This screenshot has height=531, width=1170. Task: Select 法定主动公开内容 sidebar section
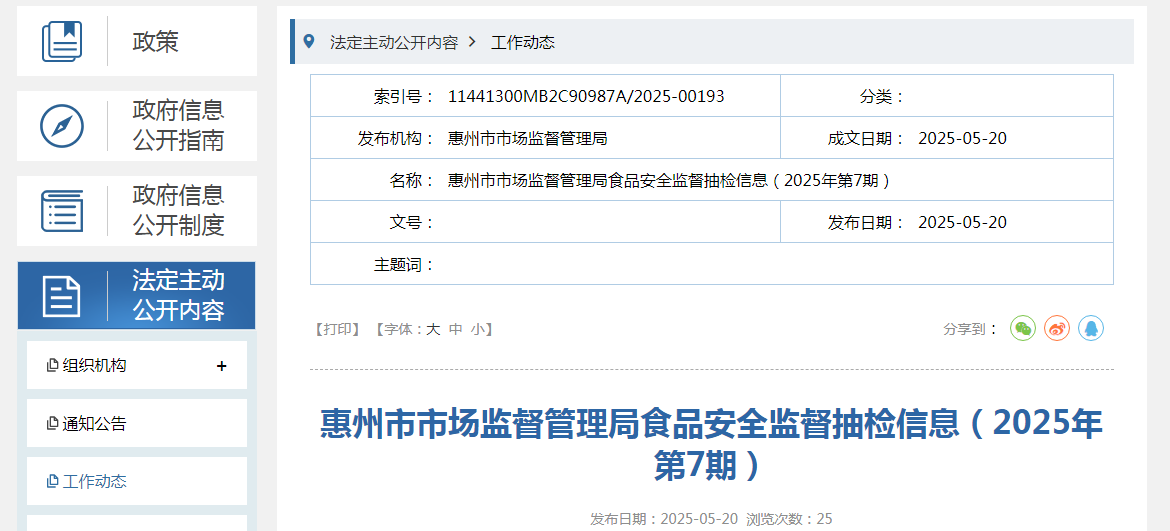(x=137, y=295)
